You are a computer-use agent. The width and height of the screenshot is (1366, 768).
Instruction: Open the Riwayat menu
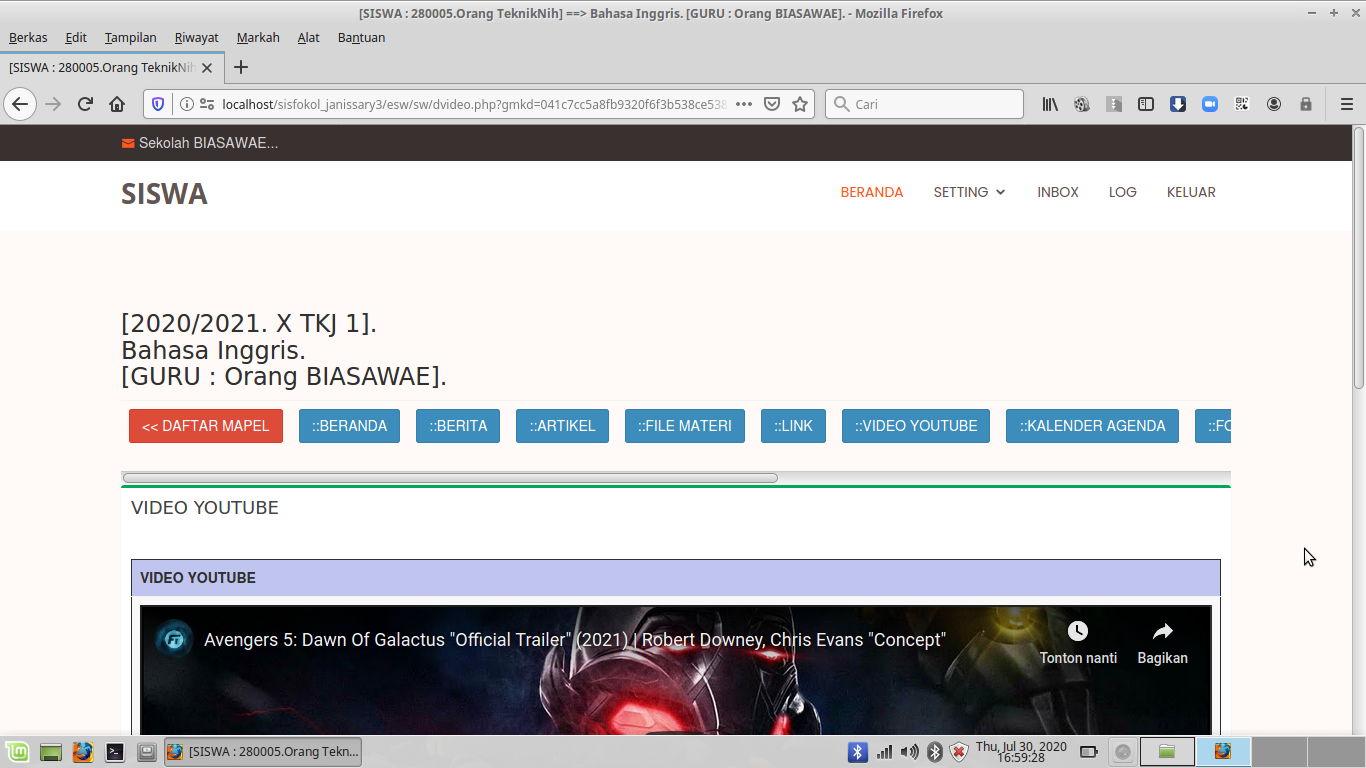pyautogui.click(x=196, y=38)
